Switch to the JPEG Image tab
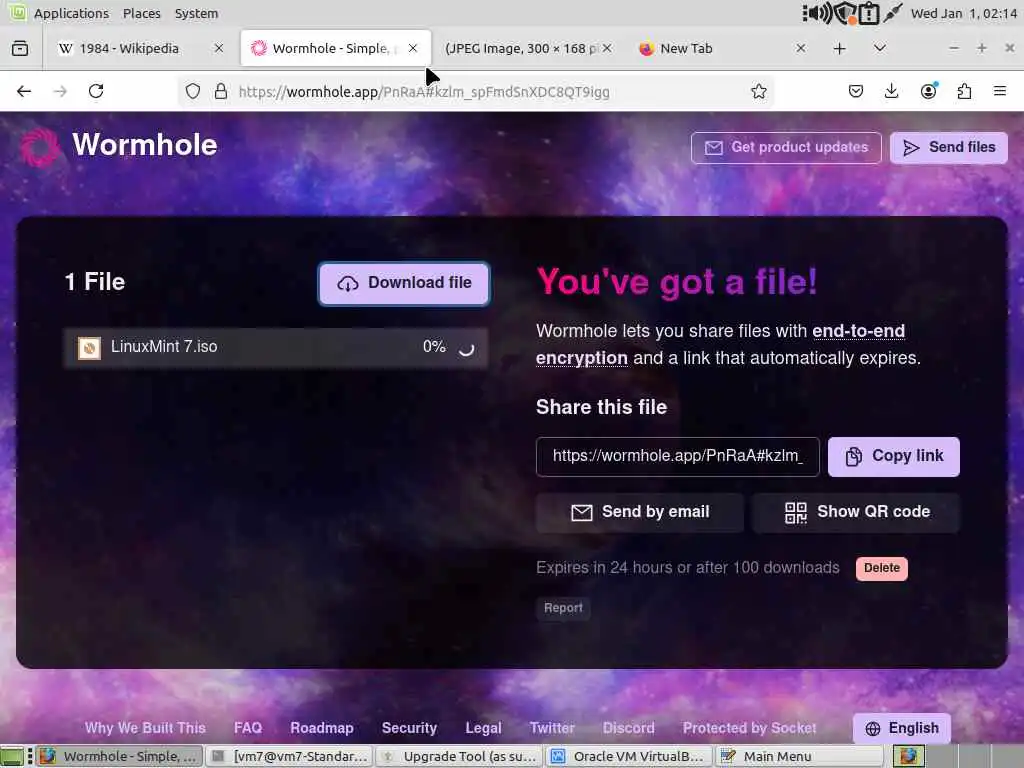The height and width of the screenshot is (768, 1024). point(520,48)
